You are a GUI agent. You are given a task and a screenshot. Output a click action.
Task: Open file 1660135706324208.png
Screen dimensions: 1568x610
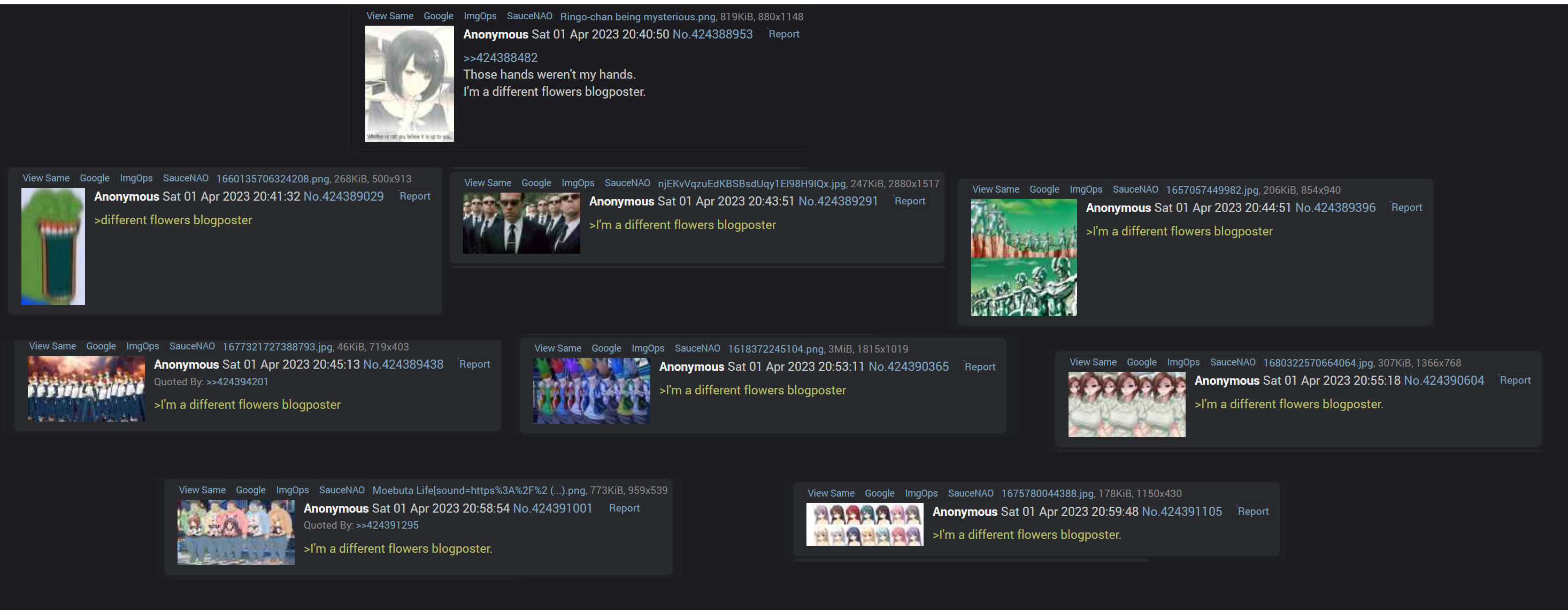[x=272, y=178]
